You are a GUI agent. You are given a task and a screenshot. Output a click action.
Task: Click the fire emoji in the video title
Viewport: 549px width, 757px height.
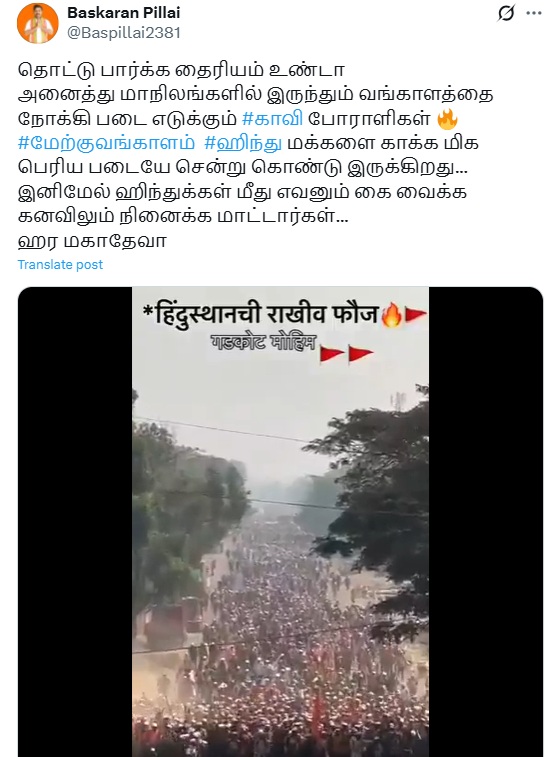pyautogui.click(x=392, y=315)
